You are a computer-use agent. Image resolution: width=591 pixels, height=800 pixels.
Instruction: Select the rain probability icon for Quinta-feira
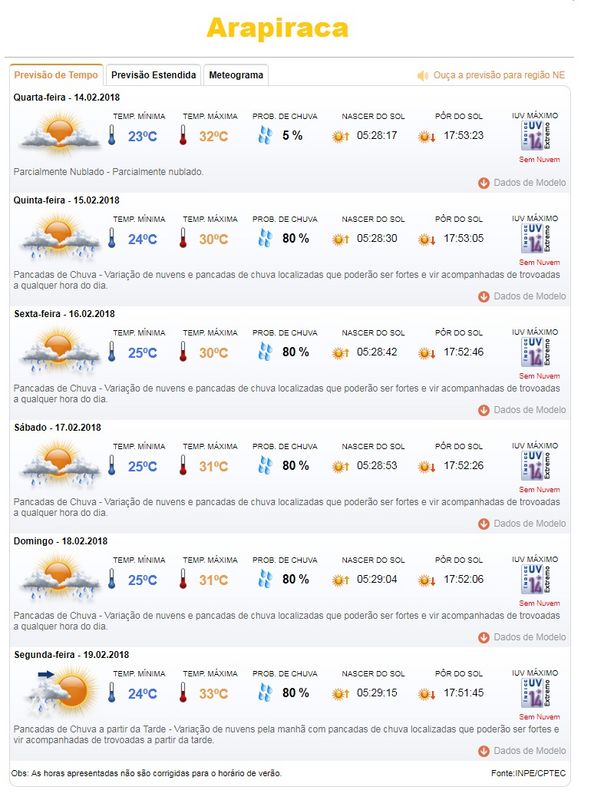coord(265,238)
